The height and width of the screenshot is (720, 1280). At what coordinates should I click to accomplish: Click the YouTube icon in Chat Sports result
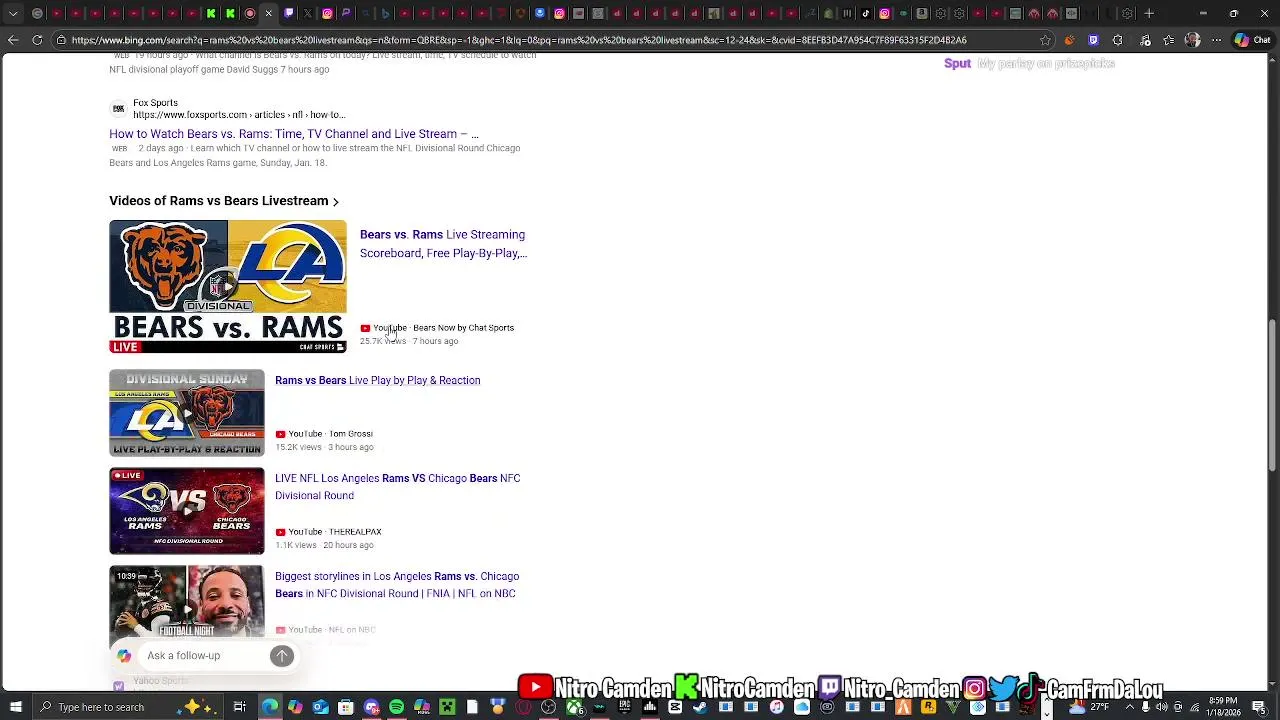(365, 328)
